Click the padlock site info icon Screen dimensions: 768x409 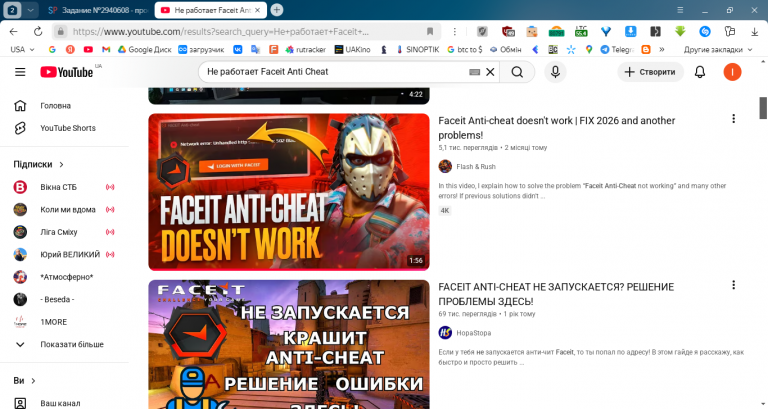pos(60,31)
